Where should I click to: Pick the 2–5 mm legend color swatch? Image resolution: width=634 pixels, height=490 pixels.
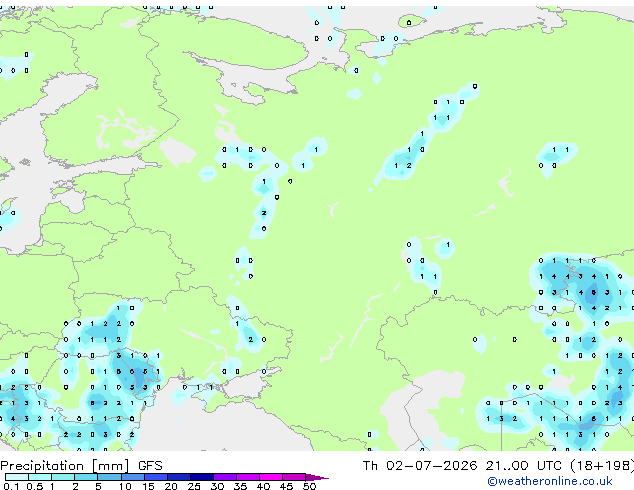point(86,477)
